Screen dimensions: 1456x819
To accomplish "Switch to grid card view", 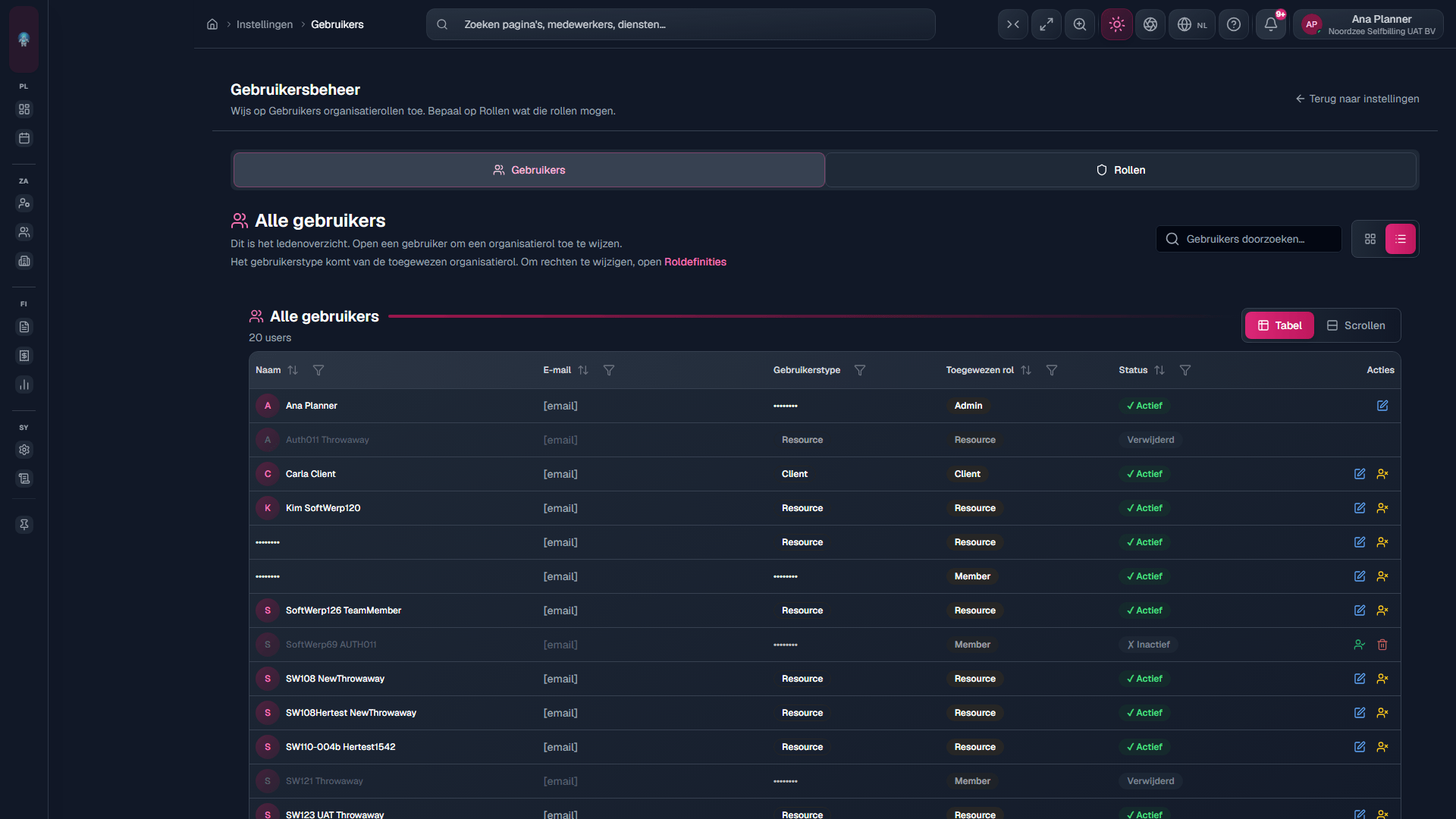I will [x=1370, y=239].
